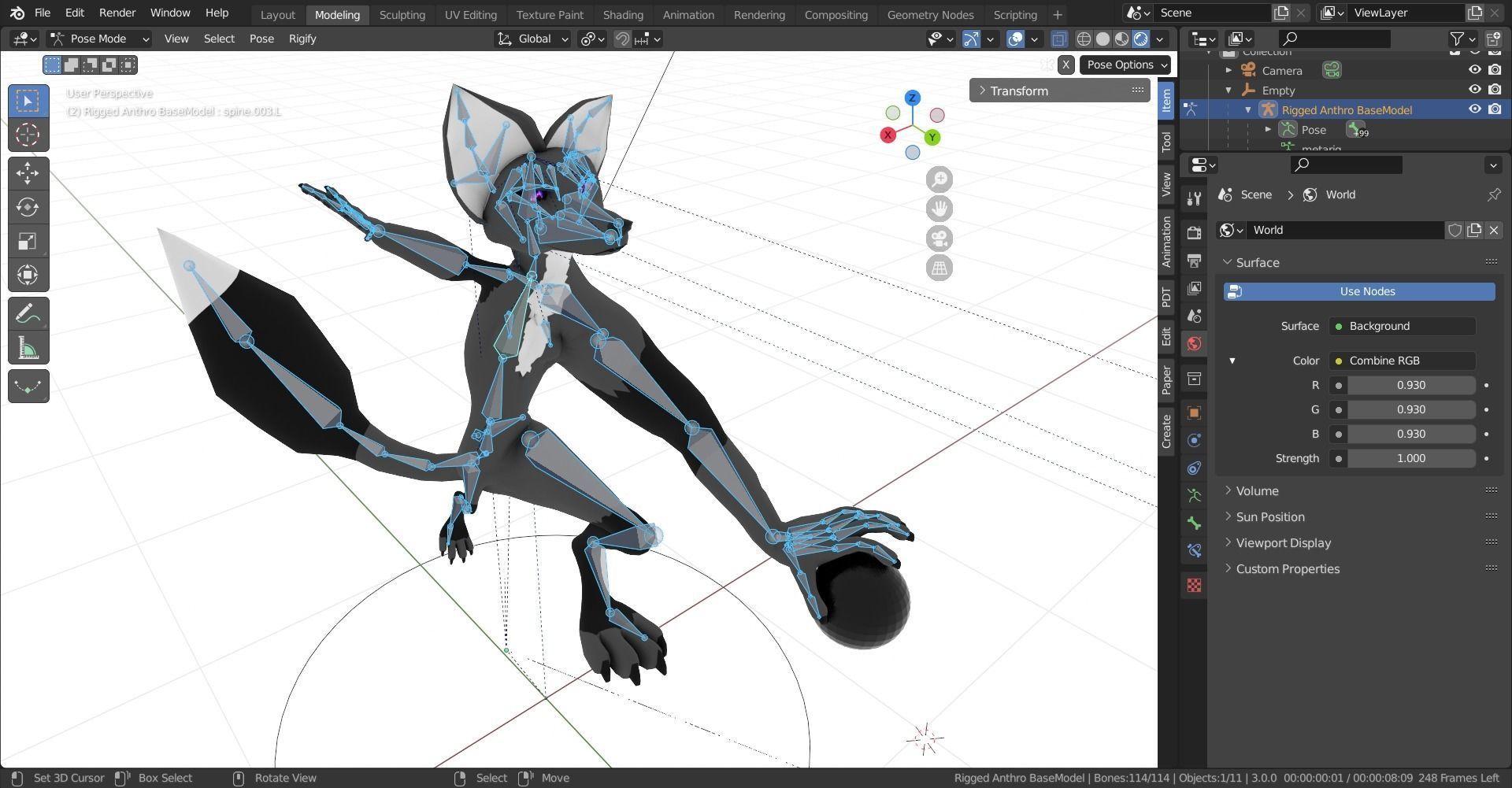Open Texture properties tab icon
The width and height of the screenshot is (1512, 788).
point(1194,585)
